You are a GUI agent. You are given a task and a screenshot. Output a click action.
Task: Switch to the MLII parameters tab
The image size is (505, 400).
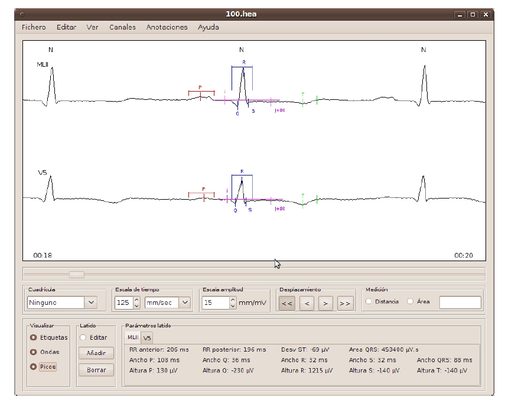pyautogui.click(x=133, y=337)
